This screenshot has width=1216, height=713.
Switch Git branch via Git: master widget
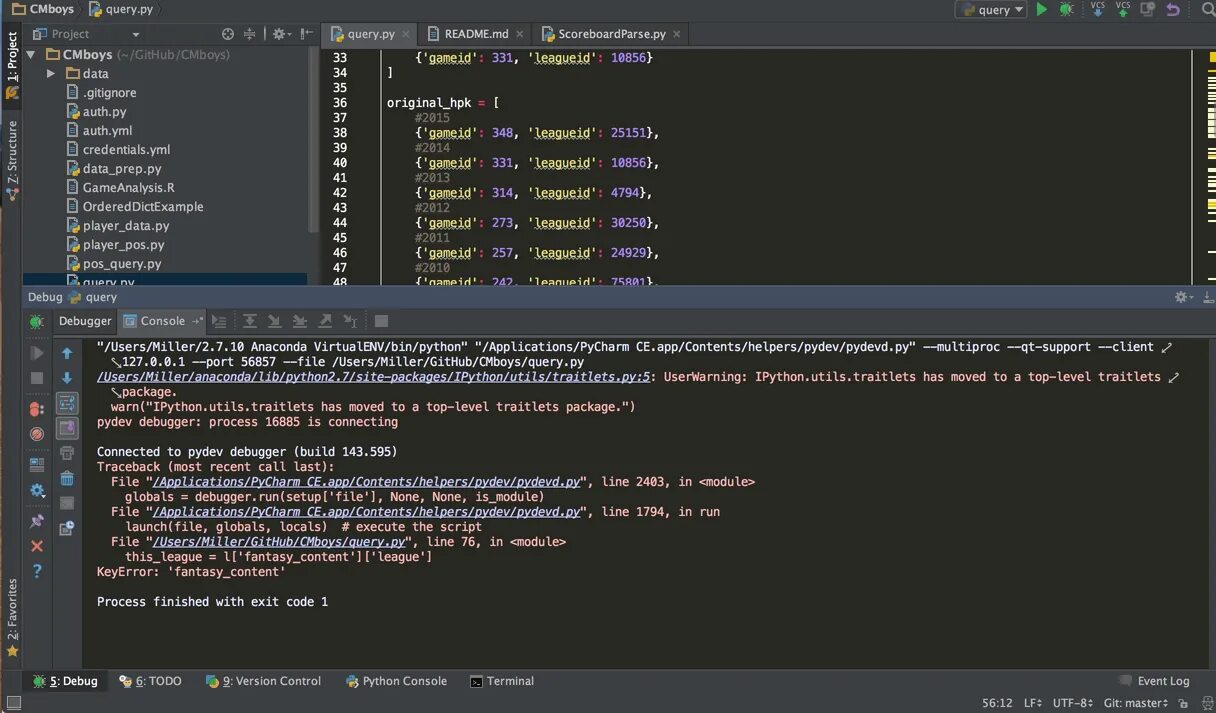[1136, 703]
